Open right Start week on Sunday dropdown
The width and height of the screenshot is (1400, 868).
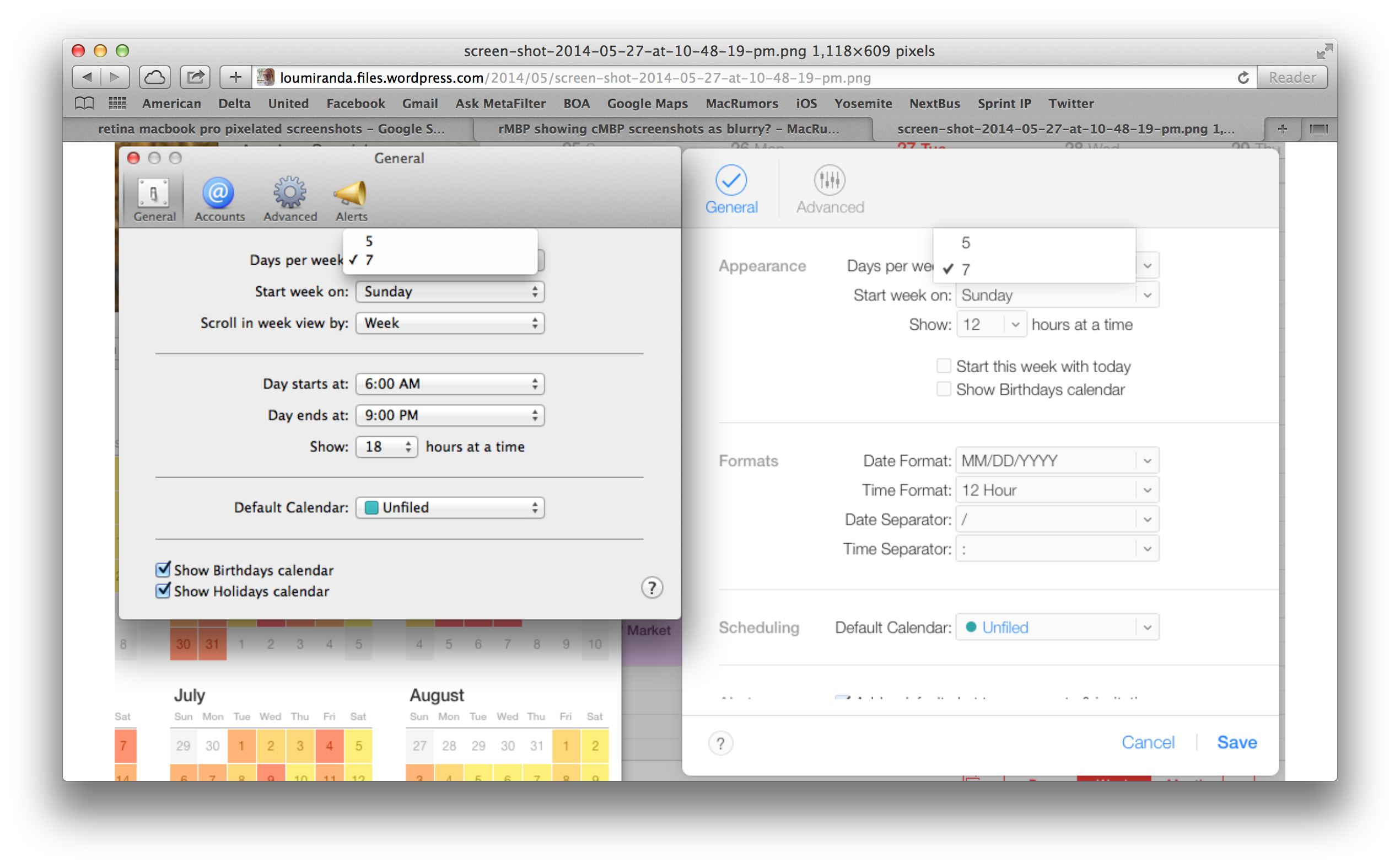point(1057,295)
